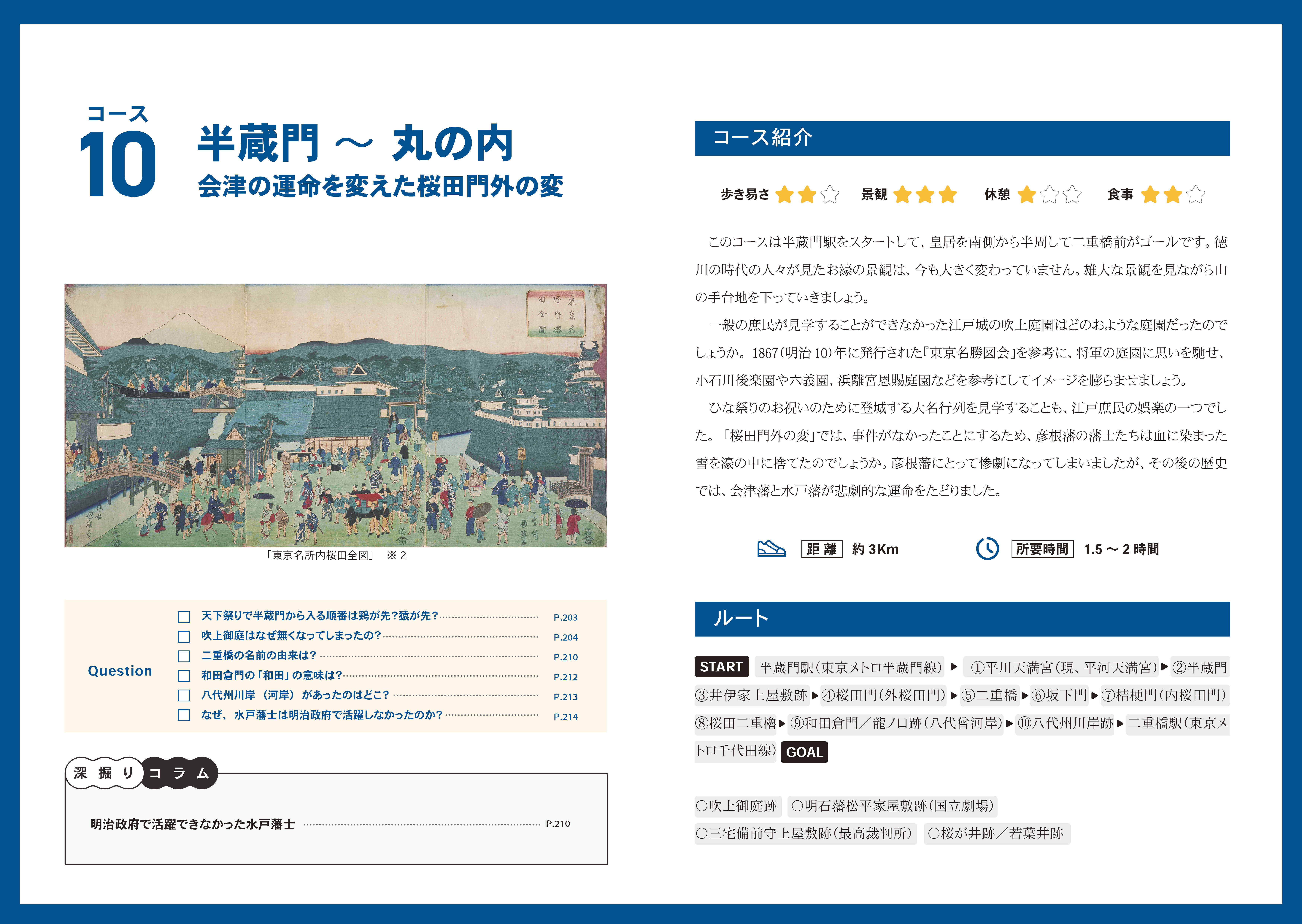Click the 東京名所内桜田全図 woodblock image
1302x924 pixels.
point(336,415)
